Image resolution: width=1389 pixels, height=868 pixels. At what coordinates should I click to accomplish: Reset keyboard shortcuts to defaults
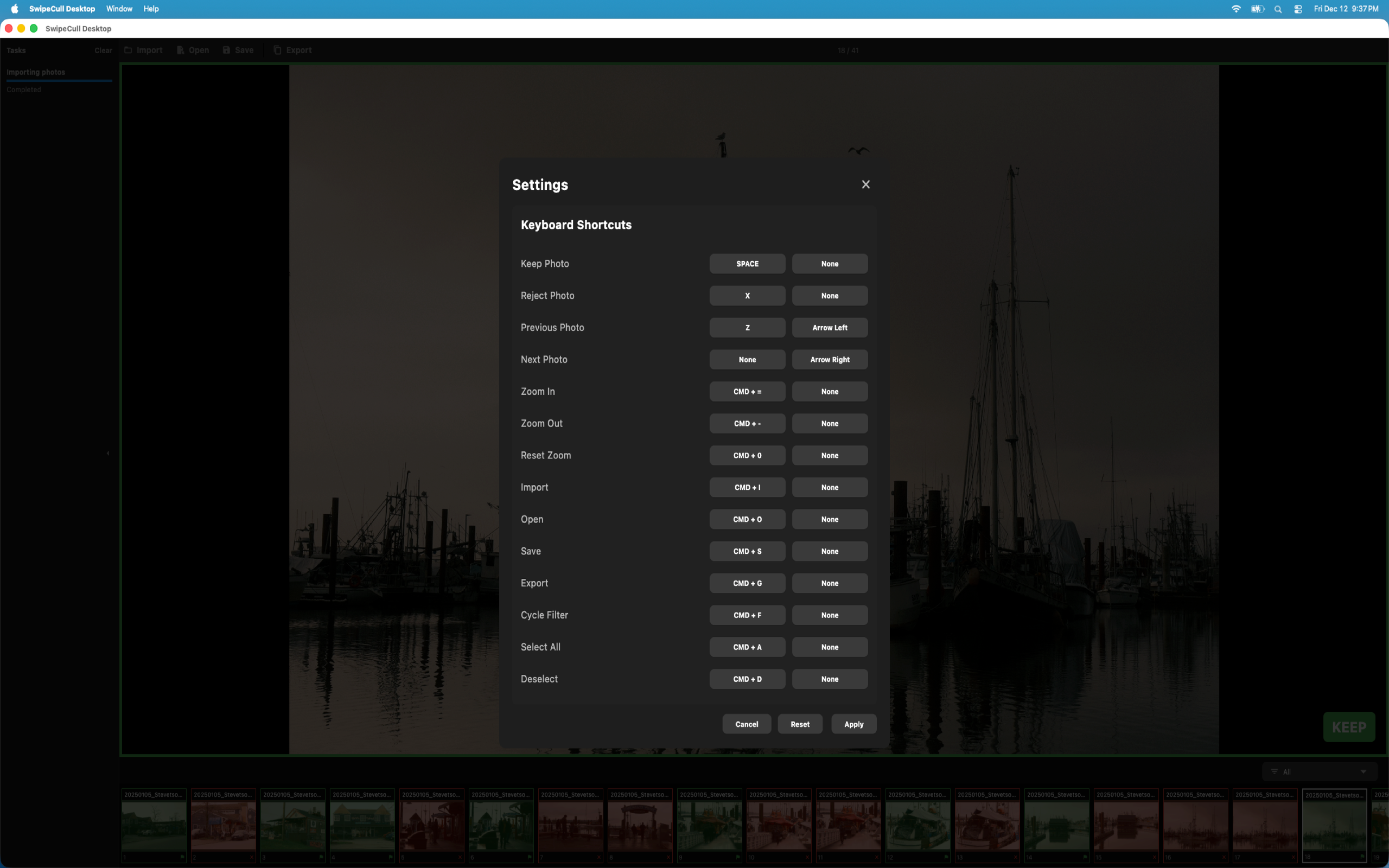click(x=800, y=724)
